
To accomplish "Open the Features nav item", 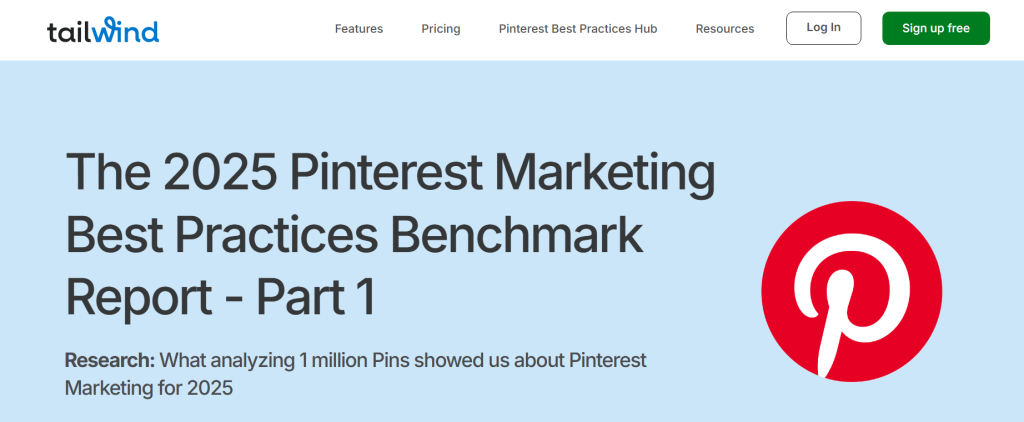I will (359, 29).
